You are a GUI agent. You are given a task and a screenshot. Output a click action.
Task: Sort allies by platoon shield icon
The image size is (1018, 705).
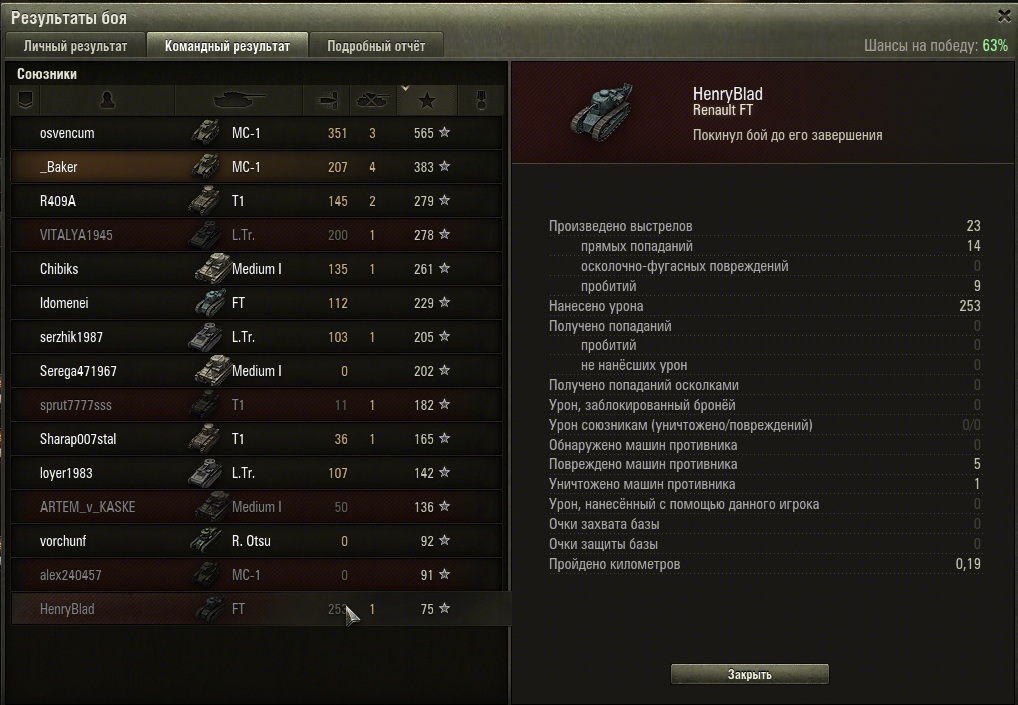pyautogui.click(x=25, y=101)
